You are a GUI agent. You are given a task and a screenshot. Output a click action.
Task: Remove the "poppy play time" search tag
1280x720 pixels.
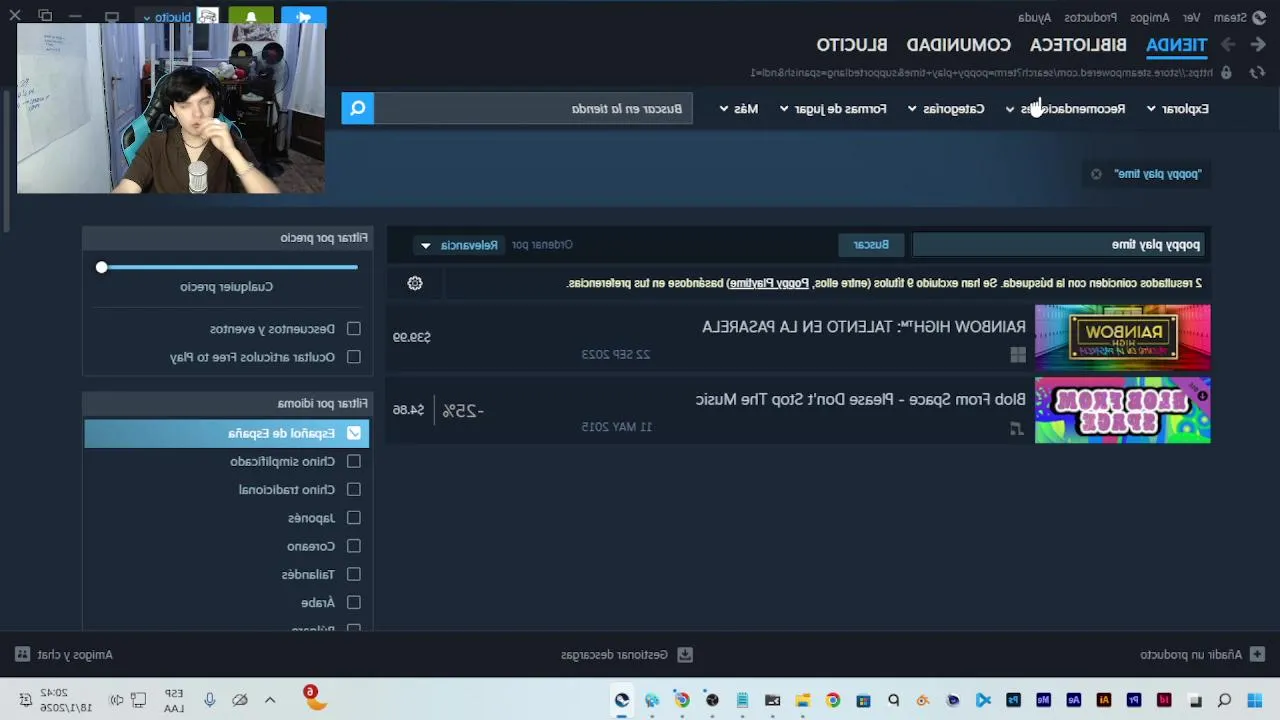tap(1096, 174)
